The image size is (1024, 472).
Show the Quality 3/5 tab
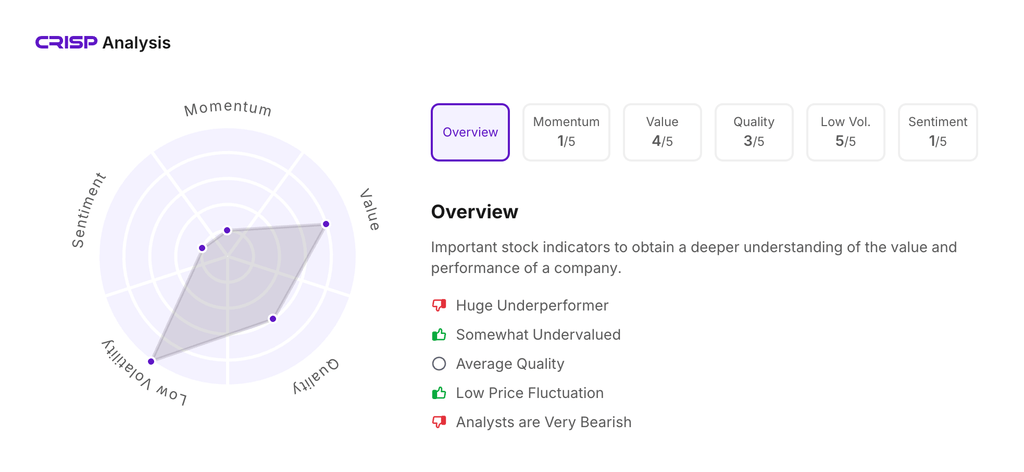pos(754,132)
